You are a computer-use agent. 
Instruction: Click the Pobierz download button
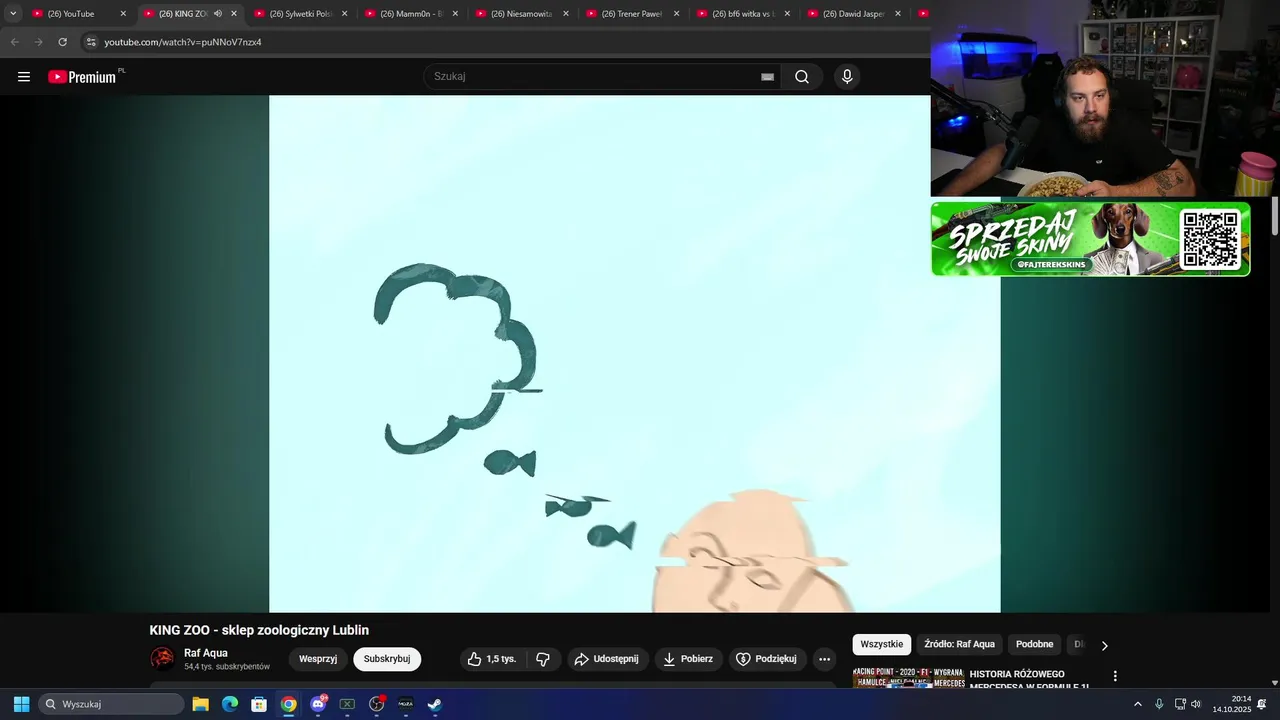(x=688, y=659)
